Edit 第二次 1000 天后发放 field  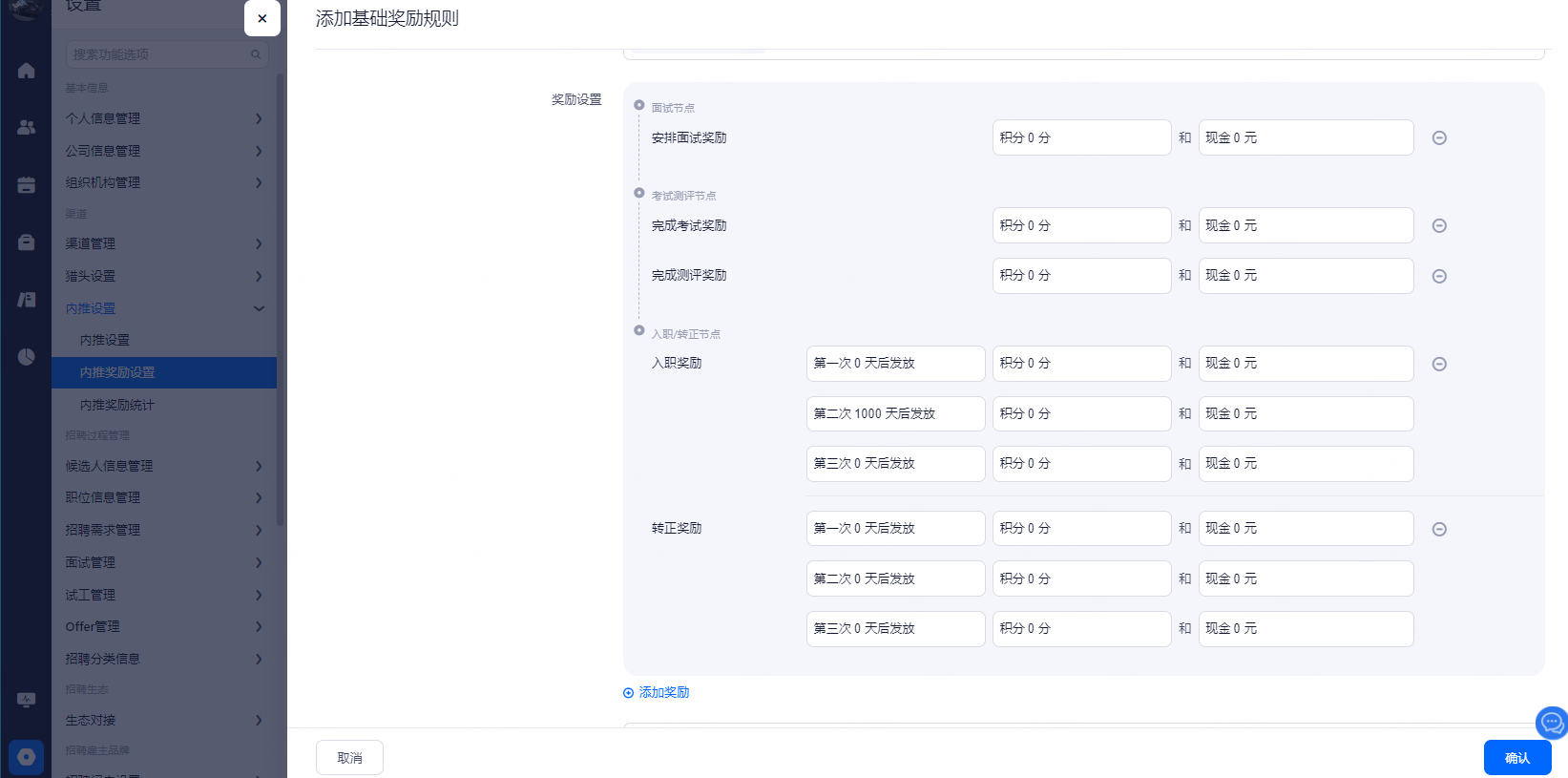point(895,413)
